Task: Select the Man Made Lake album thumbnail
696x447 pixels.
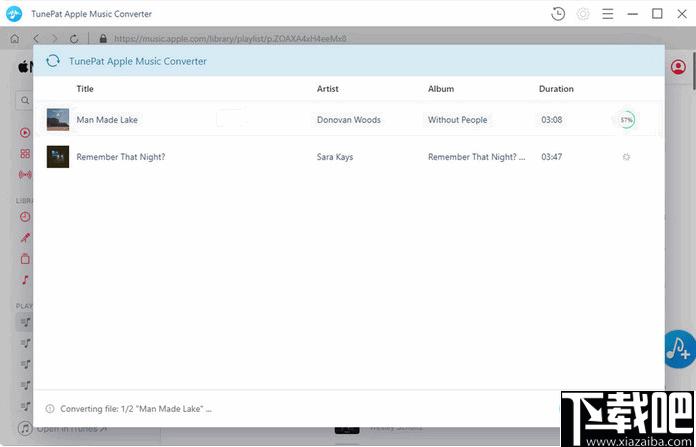Action: coord(58,119)
